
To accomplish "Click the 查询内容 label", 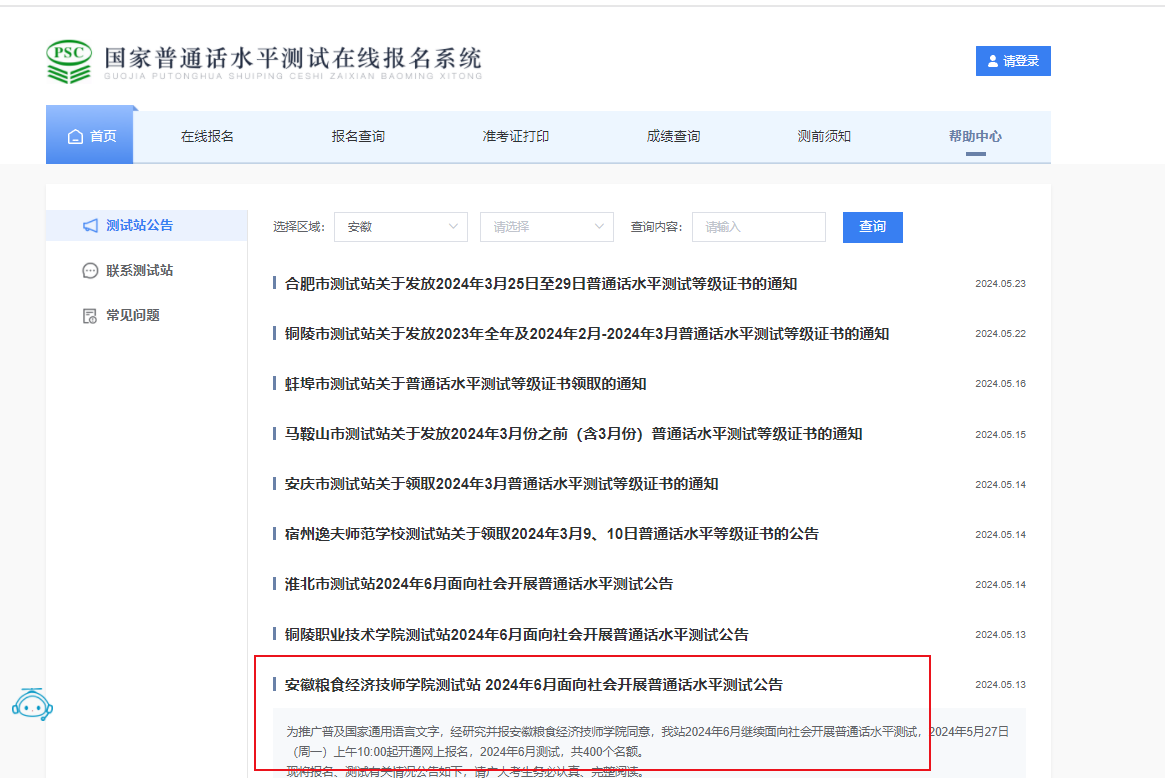I will point(656,227).
